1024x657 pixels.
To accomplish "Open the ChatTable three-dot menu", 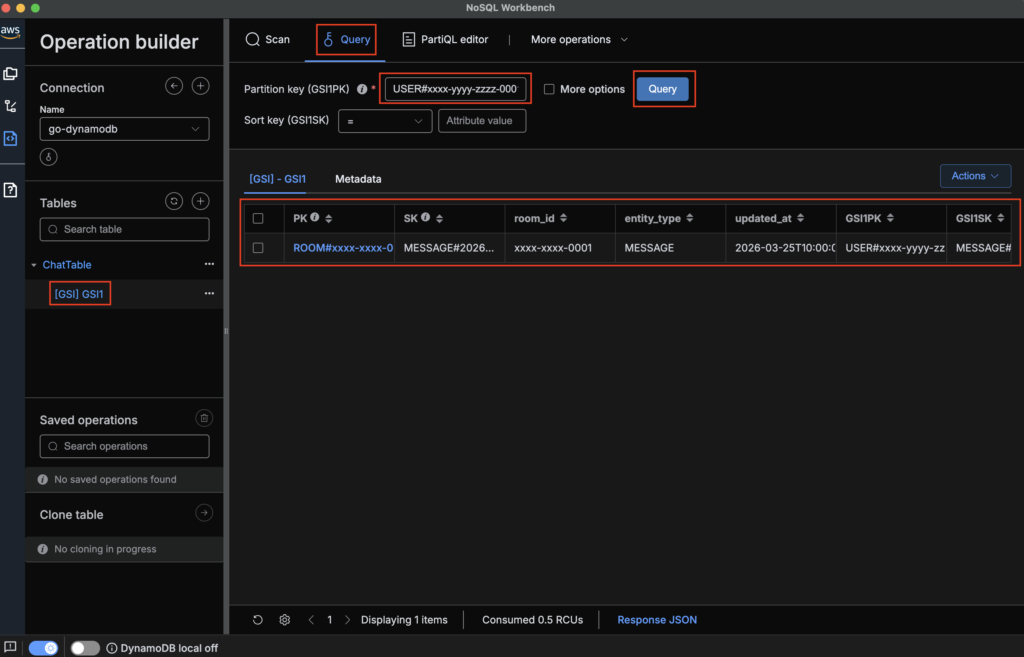I will pyautogui.click(x=209, y=265).
